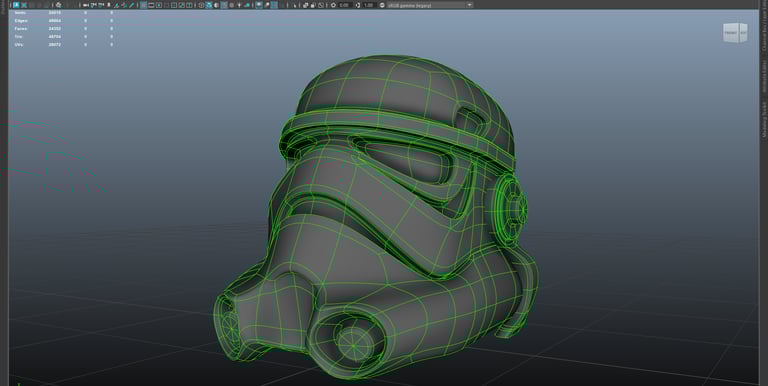This screenshot has width=768, height=386.
Task: Click the Screen Space Ambient Occlusion icon
Action: [259, 5]
